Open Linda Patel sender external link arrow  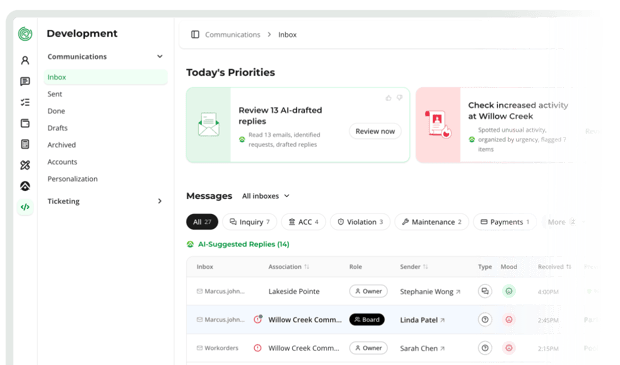[x=442, y=320]
